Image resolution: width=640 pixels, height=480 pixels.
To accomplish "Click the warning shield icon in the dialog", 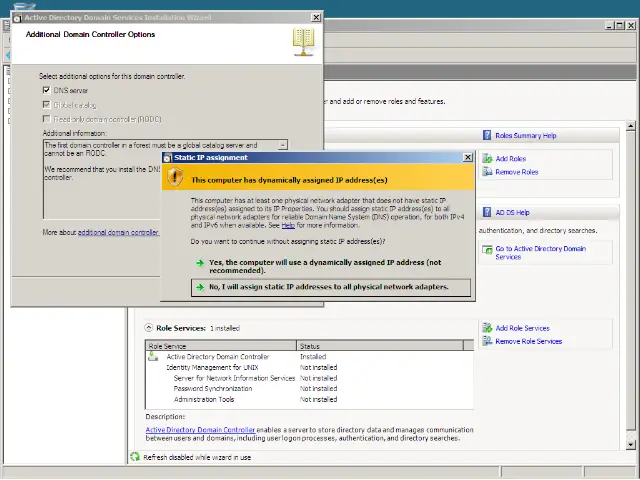I will tap(175, 178).
